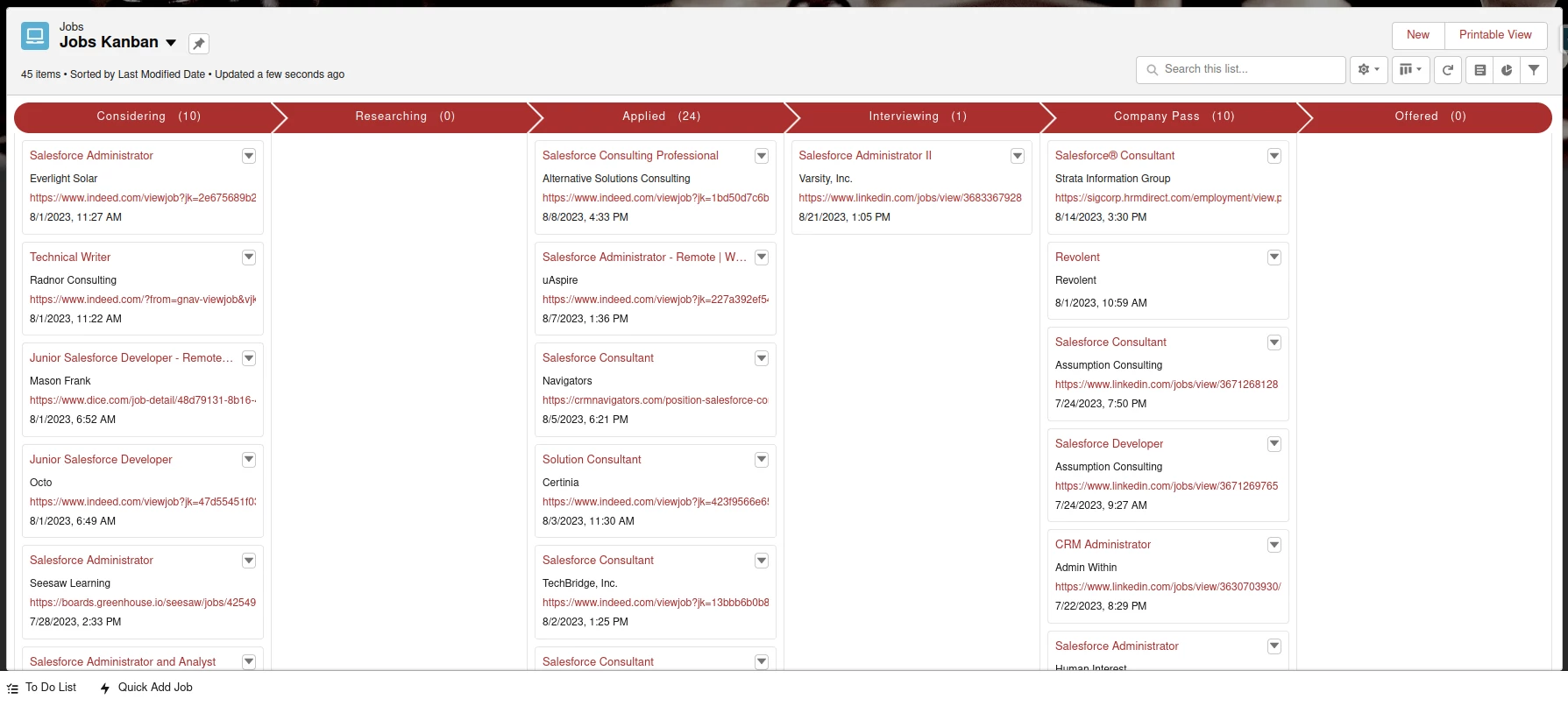Open Salesforce Administrator II job
The image size is (1568, 706).
pos(865,156)
